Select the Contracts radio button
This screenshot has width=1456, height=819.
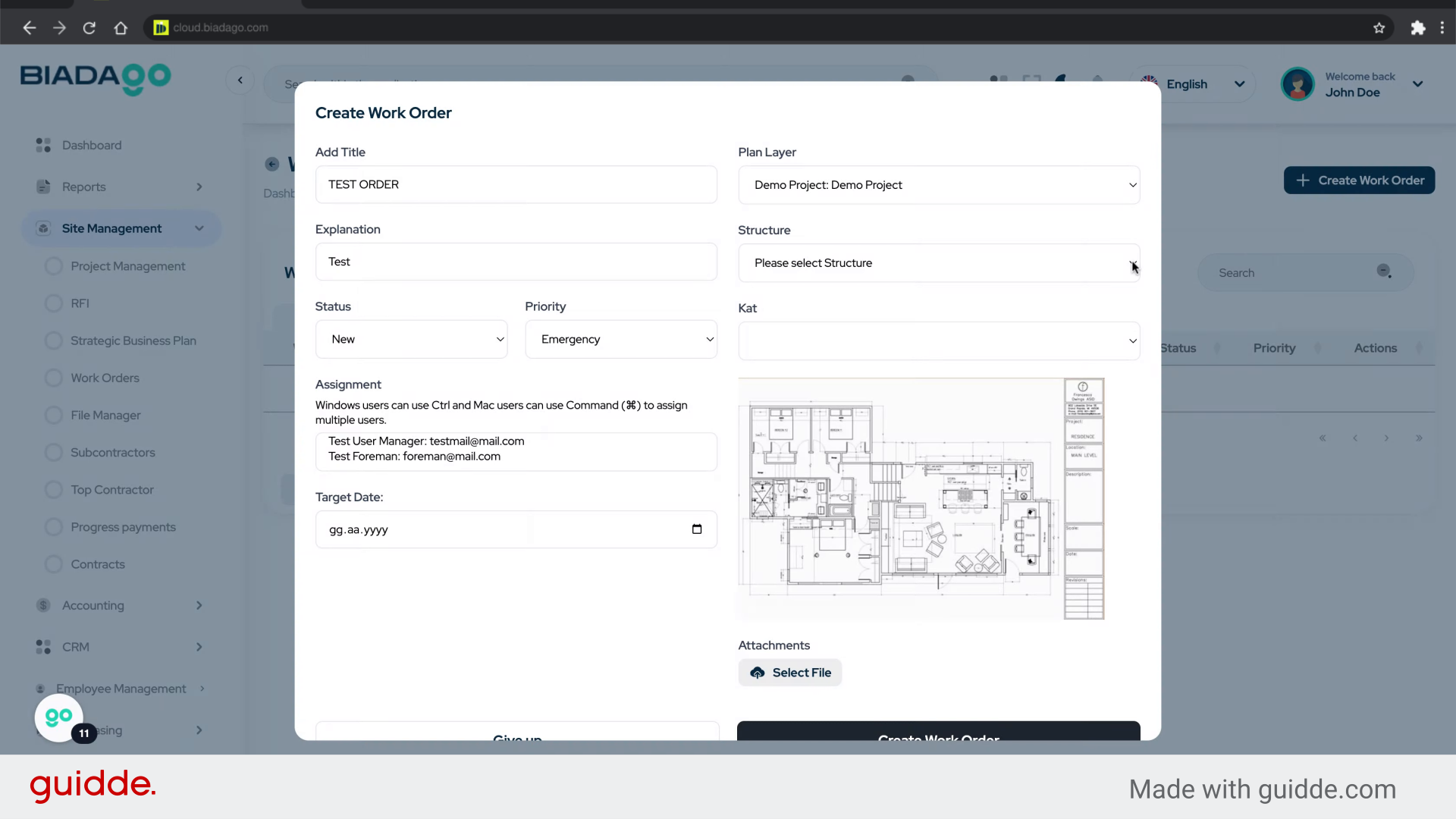point(53,563)
